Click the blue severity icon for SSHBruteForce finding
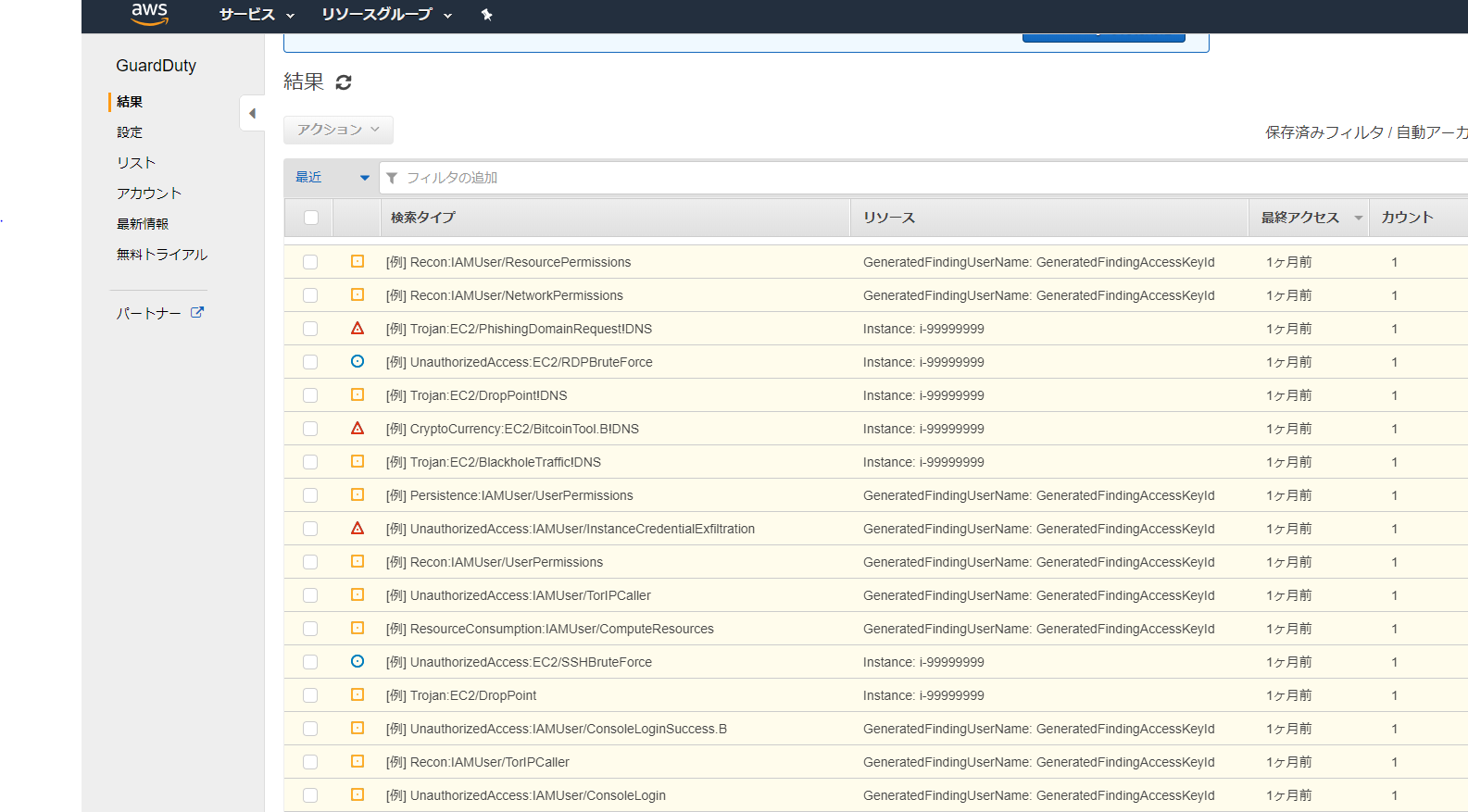 pos(358,662)
